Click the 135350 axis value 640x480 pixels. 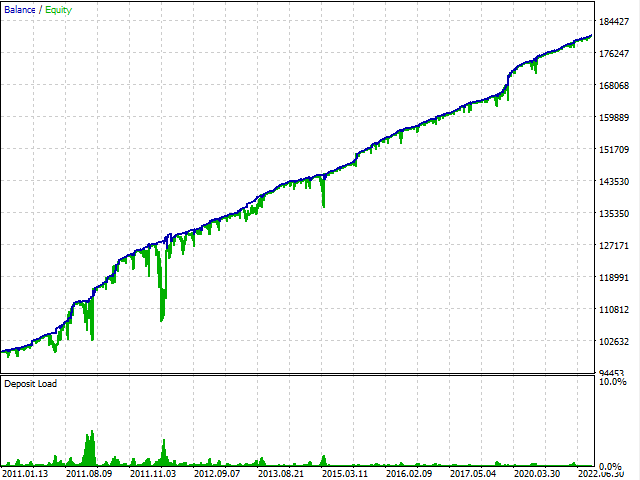tap(614, 213)
